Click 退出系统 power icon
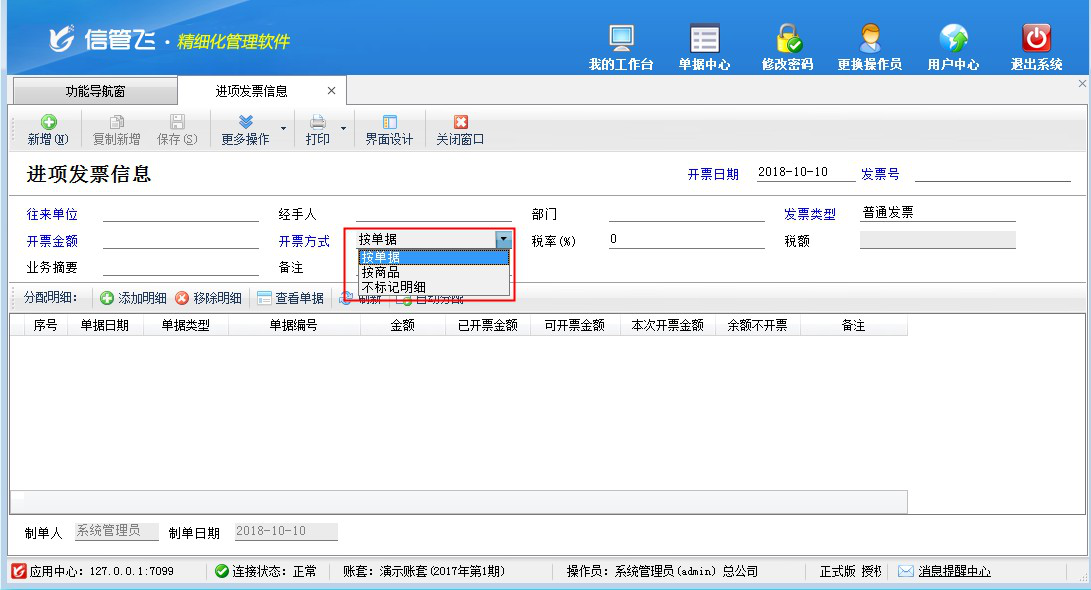The image size is (1091, 590). [x=1036, y=40]
